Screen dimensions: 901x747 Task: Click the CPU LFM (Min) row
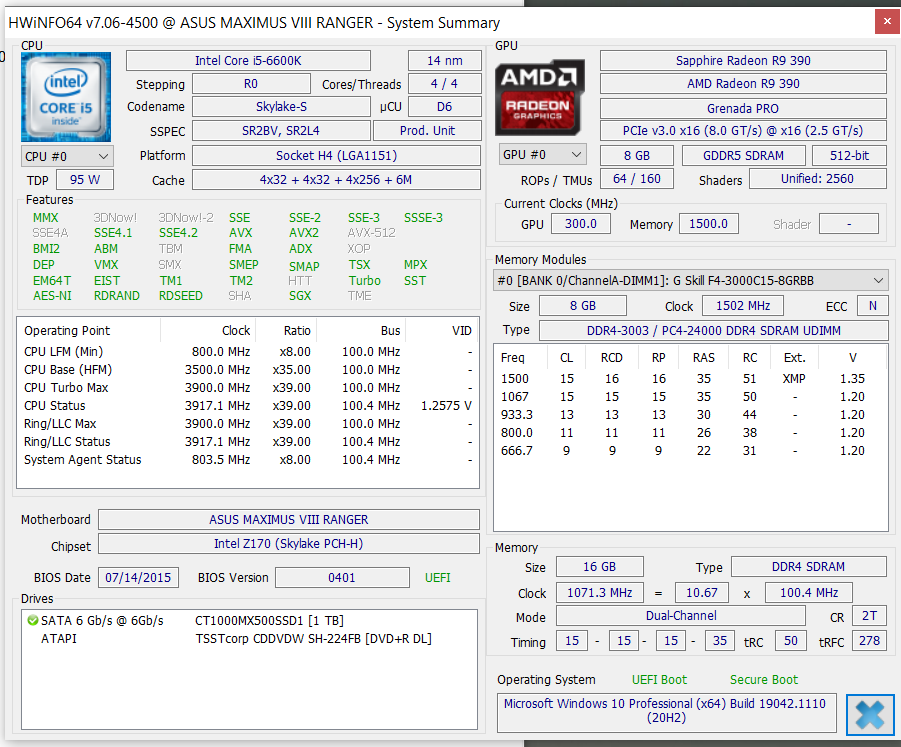click(x=248, y=352)
